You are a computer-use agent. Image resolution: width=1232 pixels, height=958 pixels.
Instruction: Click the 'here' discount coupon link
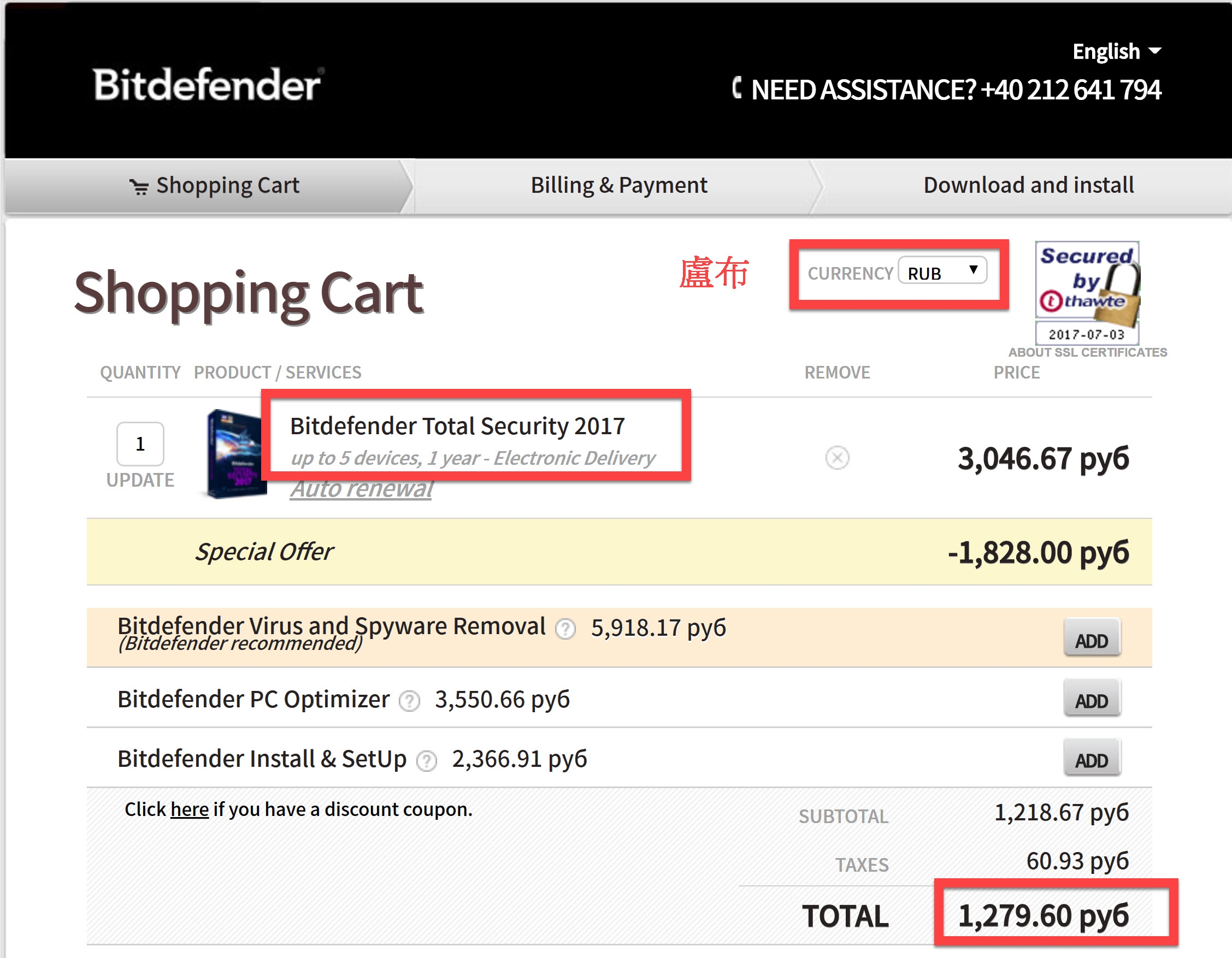[190, 809]
